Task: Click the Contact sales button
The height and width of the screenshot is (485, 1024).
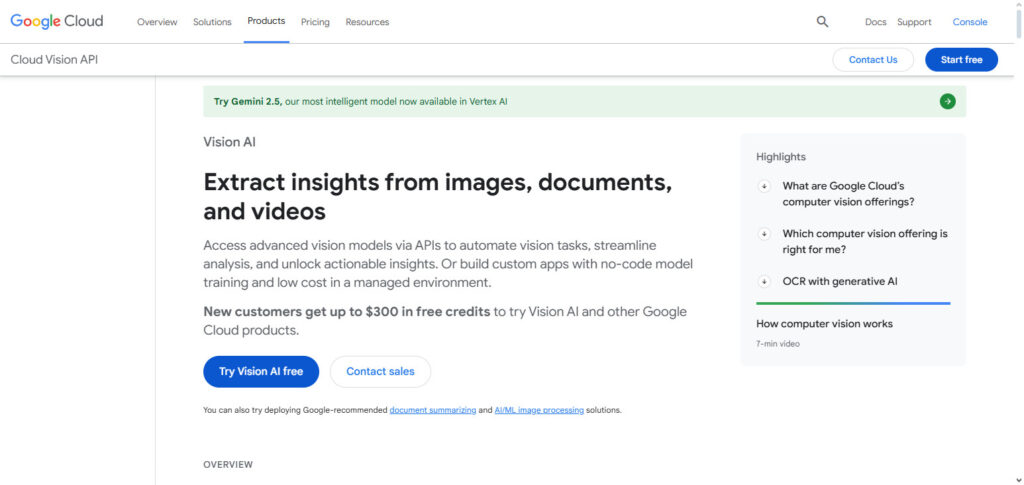Action: 380,371
